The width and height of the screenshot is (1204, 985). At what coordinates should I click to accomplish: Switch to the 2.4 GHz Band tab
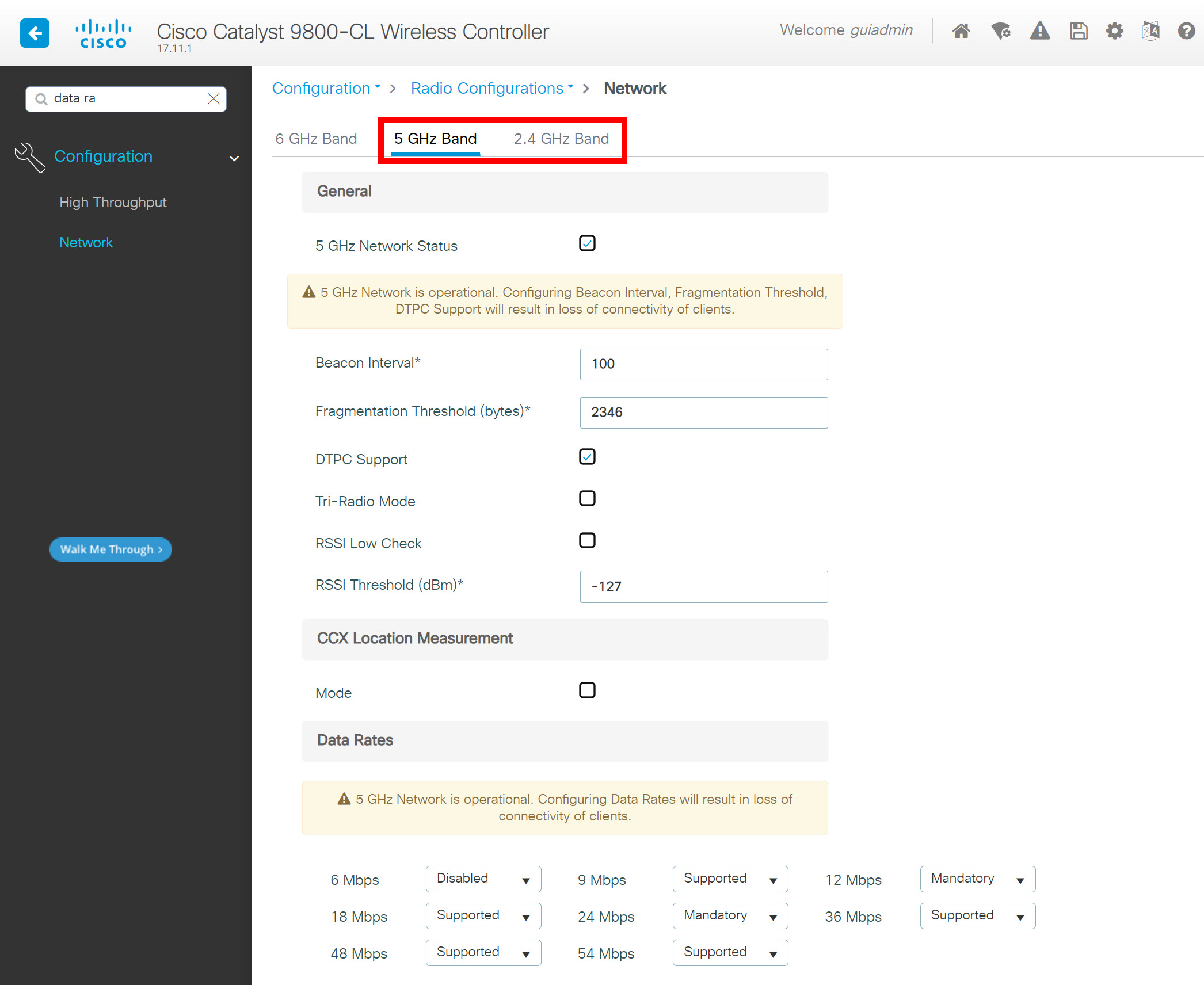click(562, 139)
